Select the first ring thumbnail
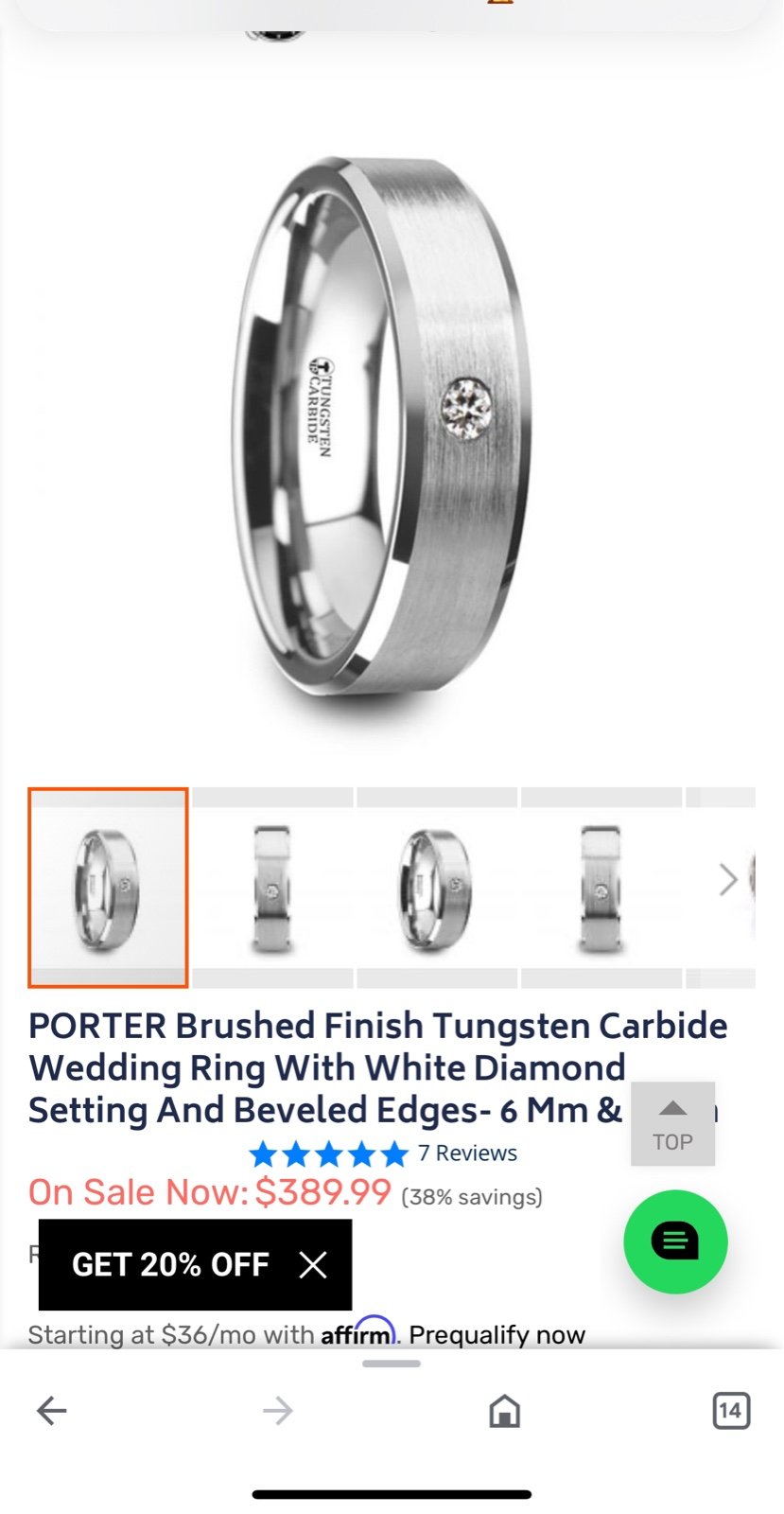 [x=108, y=888]
